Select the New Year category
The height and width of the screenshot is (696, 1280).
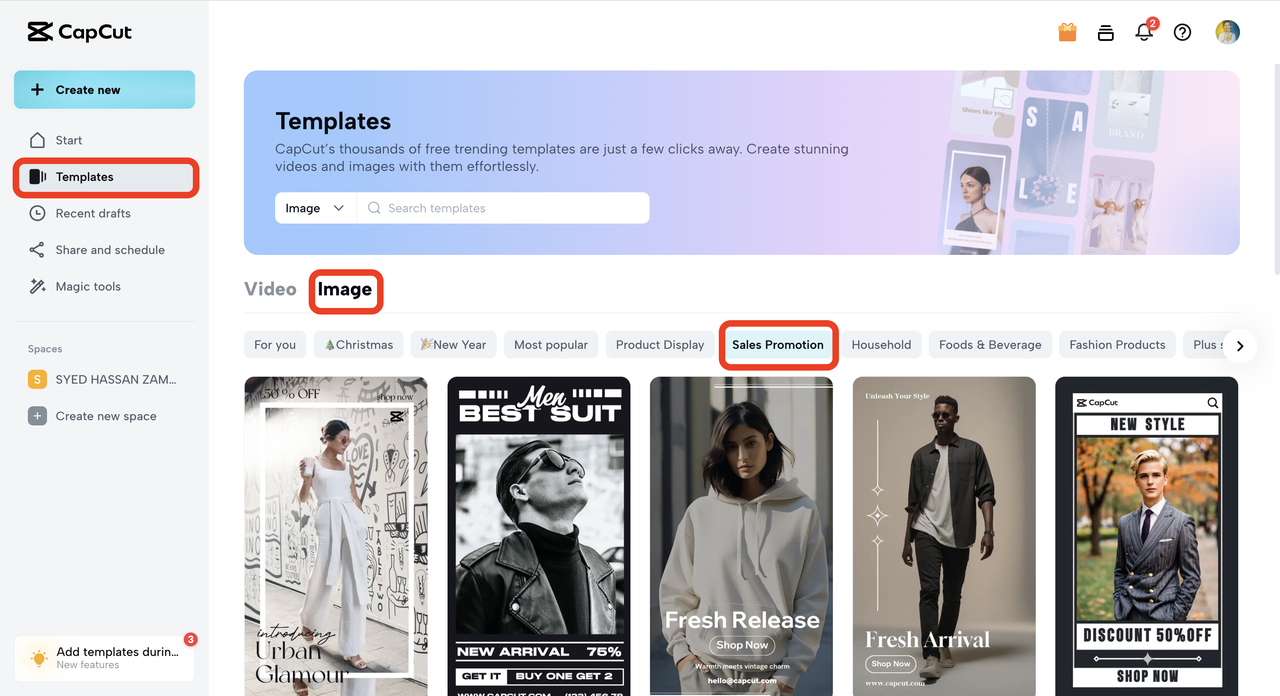tap(453, 345)
